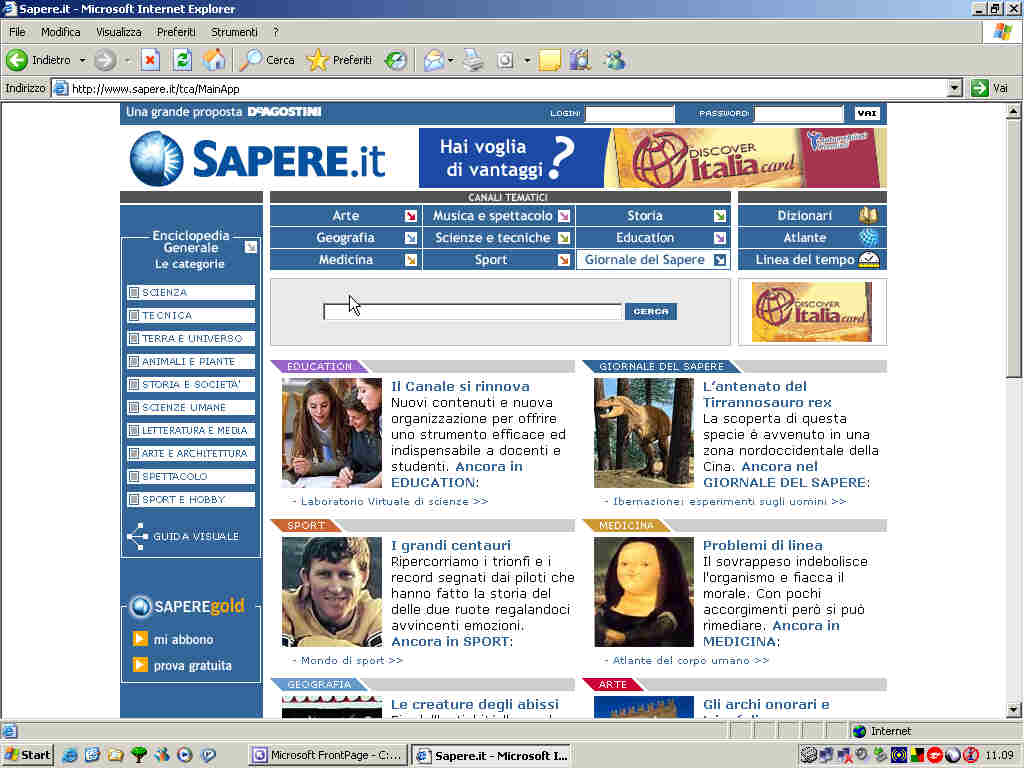Open the Arte thematic channel
This screenshot has height=768, width=1024.
coord(345,216)
